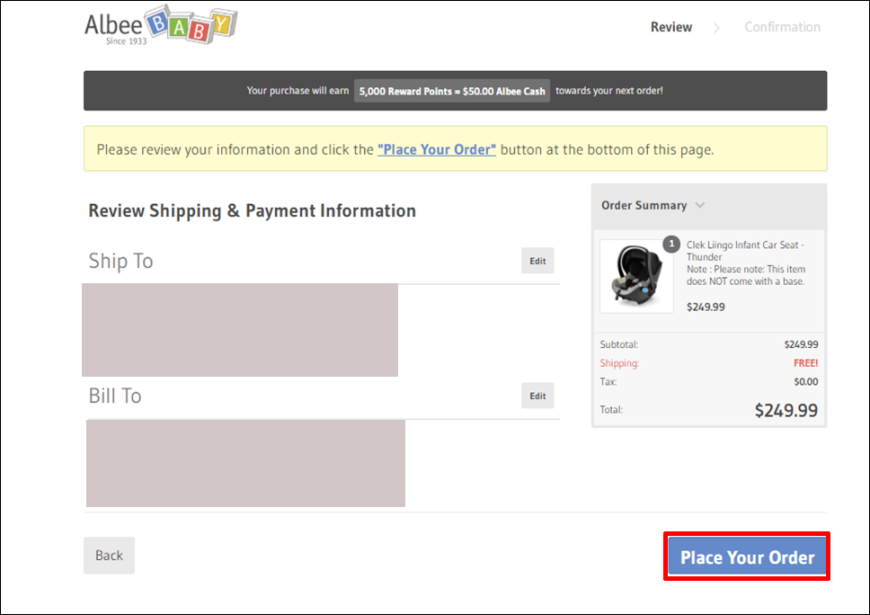The height and width of the screenshot is (615, 870).
Task: Click the red FREE! shipping label
Action: pyautogui.click(x=806, y=363)
